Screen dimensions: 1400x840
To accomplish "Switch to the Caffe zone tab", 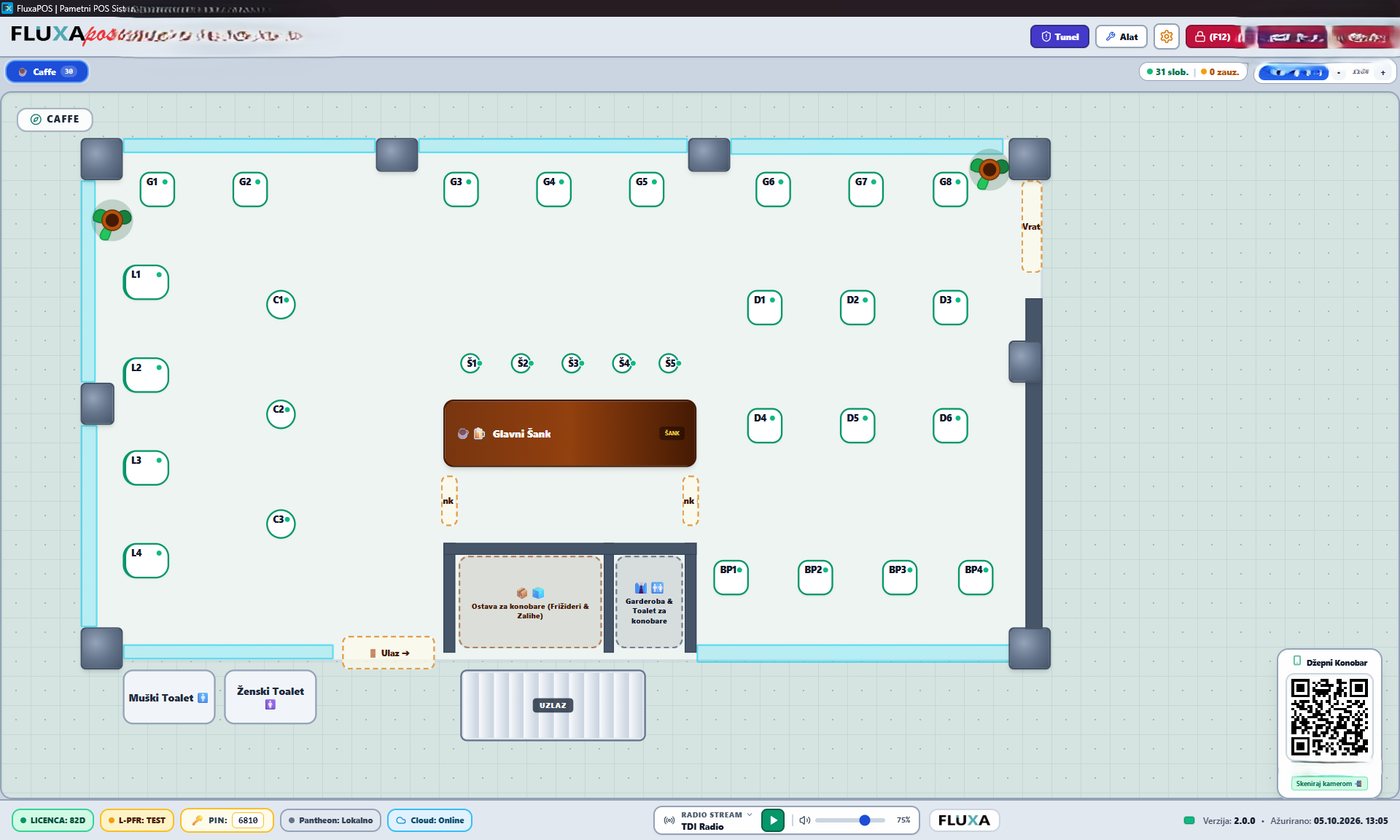I will click(x=47, y=71).
